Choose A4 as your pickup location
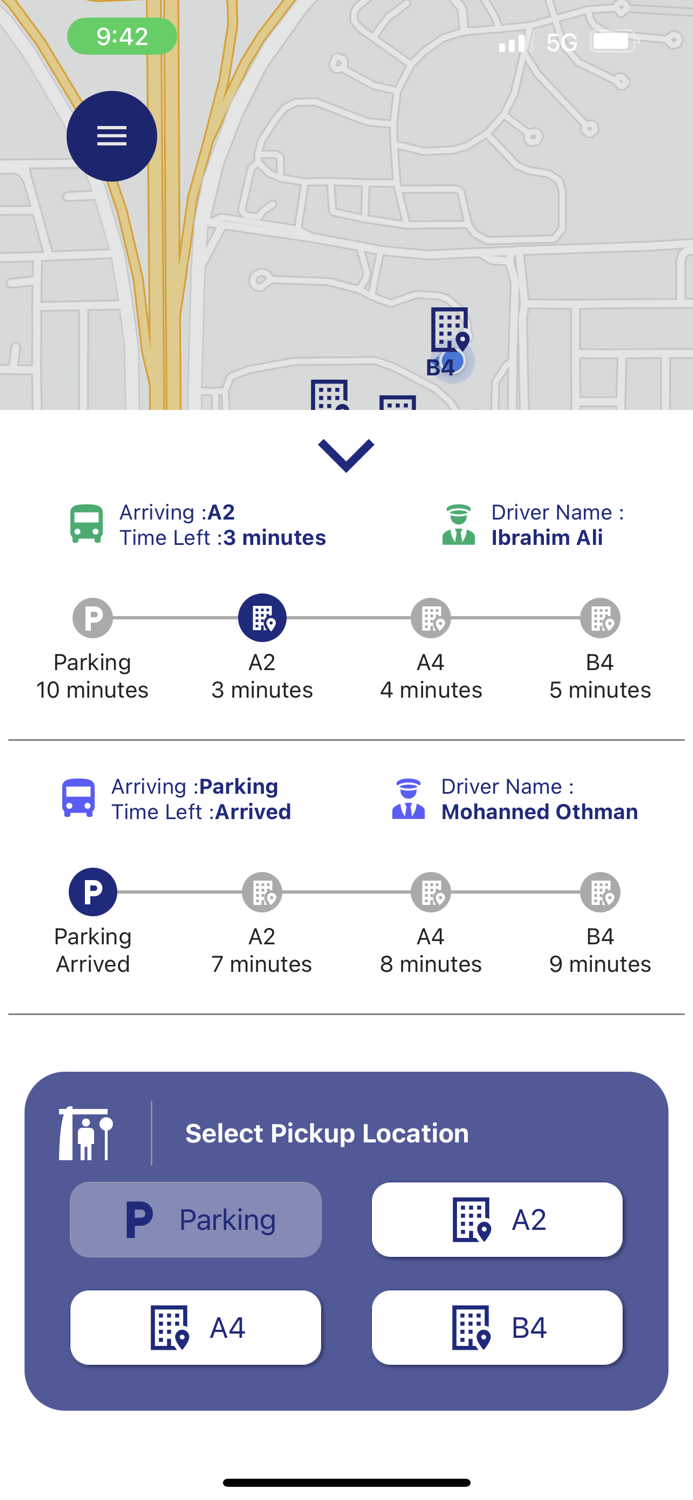The width and height of the screenshot is (693, 1500). [195, 1327]
